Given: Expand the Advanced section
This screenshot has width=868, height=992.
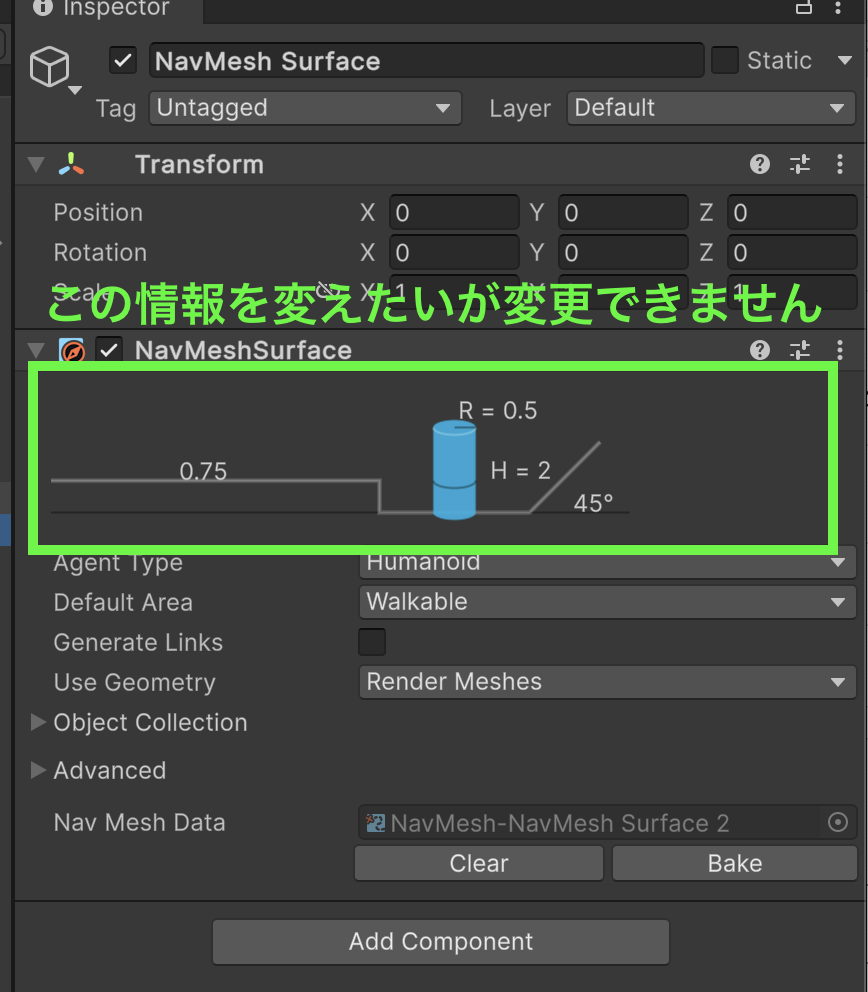Looking at the screenshot, I should [37, 770].
